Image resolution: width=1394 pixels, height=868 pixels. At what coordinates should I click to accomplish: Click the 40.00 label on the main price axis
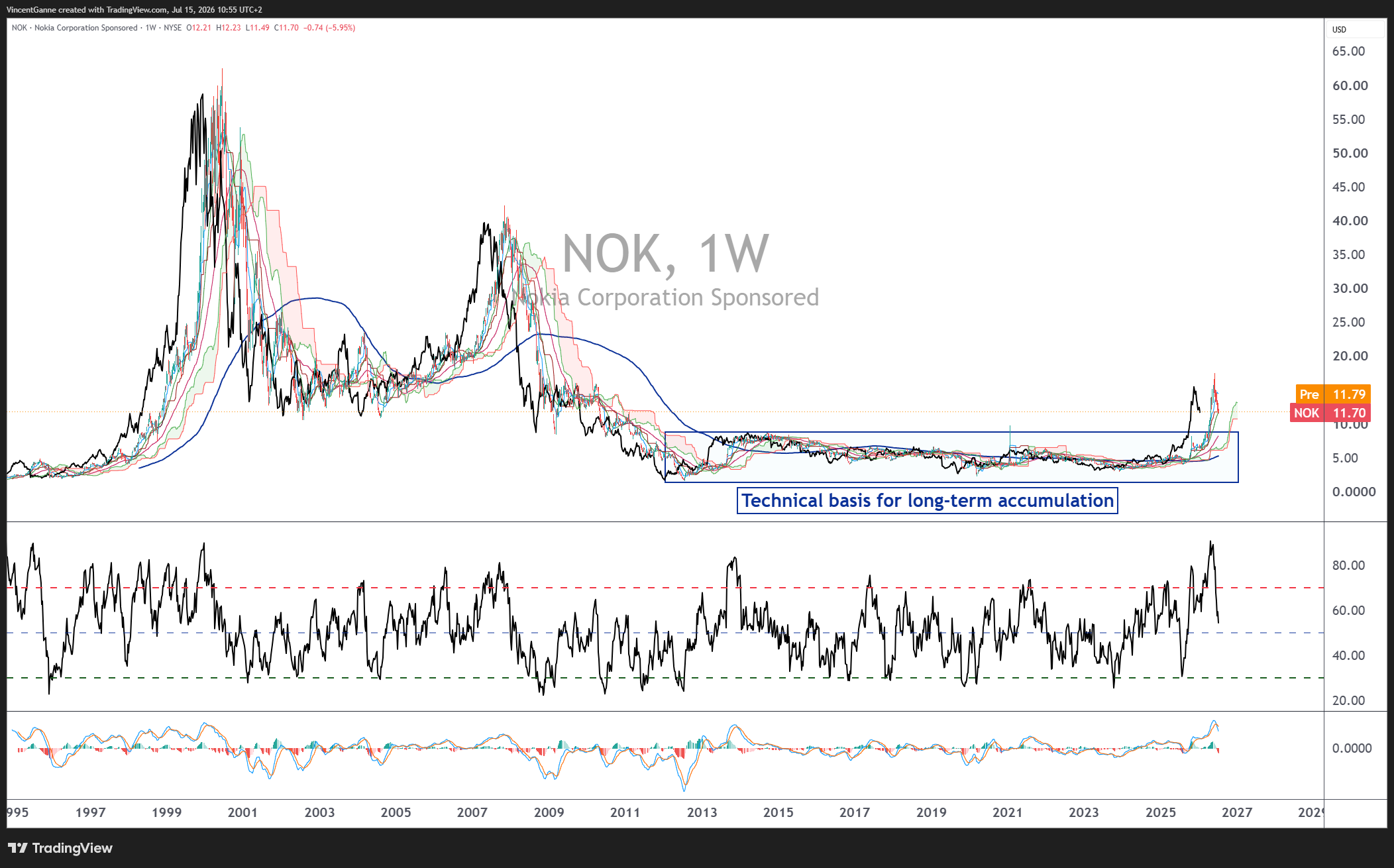point(1350,221)
